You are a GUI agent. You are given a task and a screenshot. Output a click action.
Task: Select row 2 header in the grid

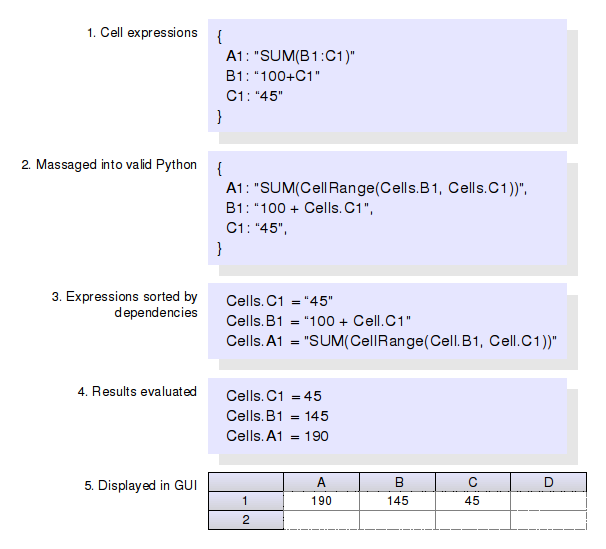[246, 520]
